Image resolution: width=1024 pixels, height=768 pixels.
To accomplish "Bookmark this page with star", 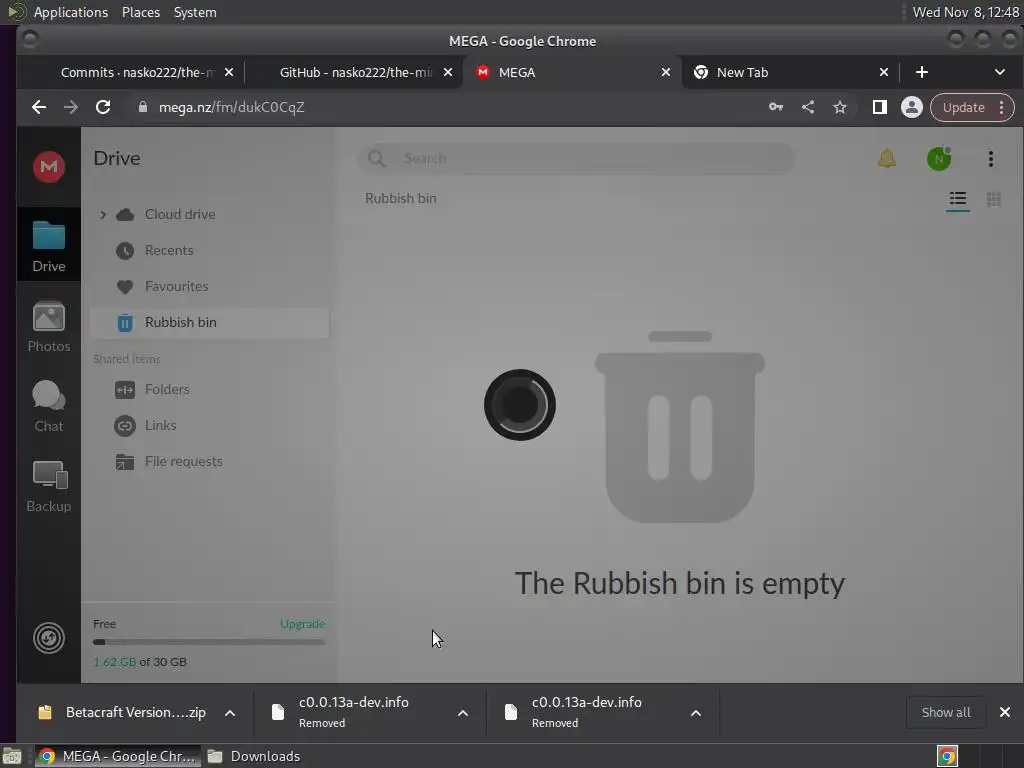I will tap(840, 107).
